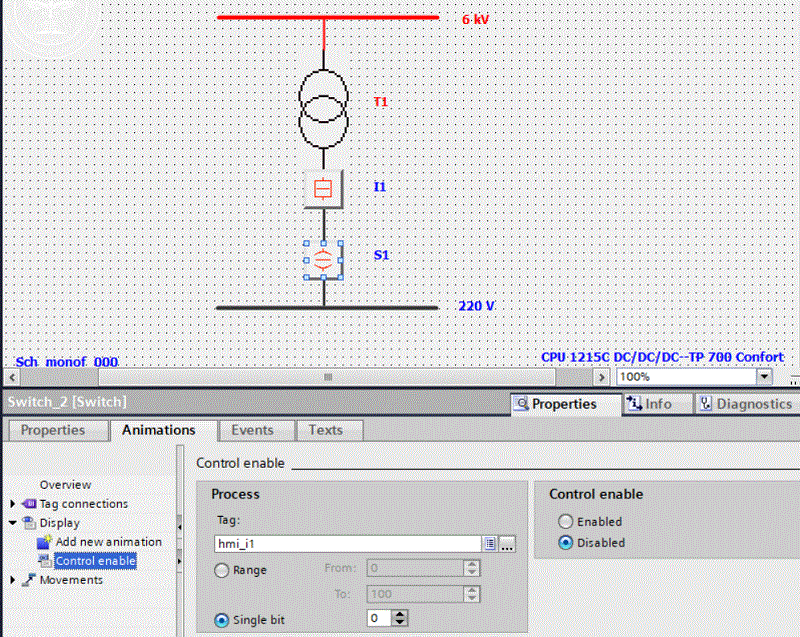The height and width of the screenshot is (637, 800).
Task: Select the Enabled radio option
Action: (566, 522)
